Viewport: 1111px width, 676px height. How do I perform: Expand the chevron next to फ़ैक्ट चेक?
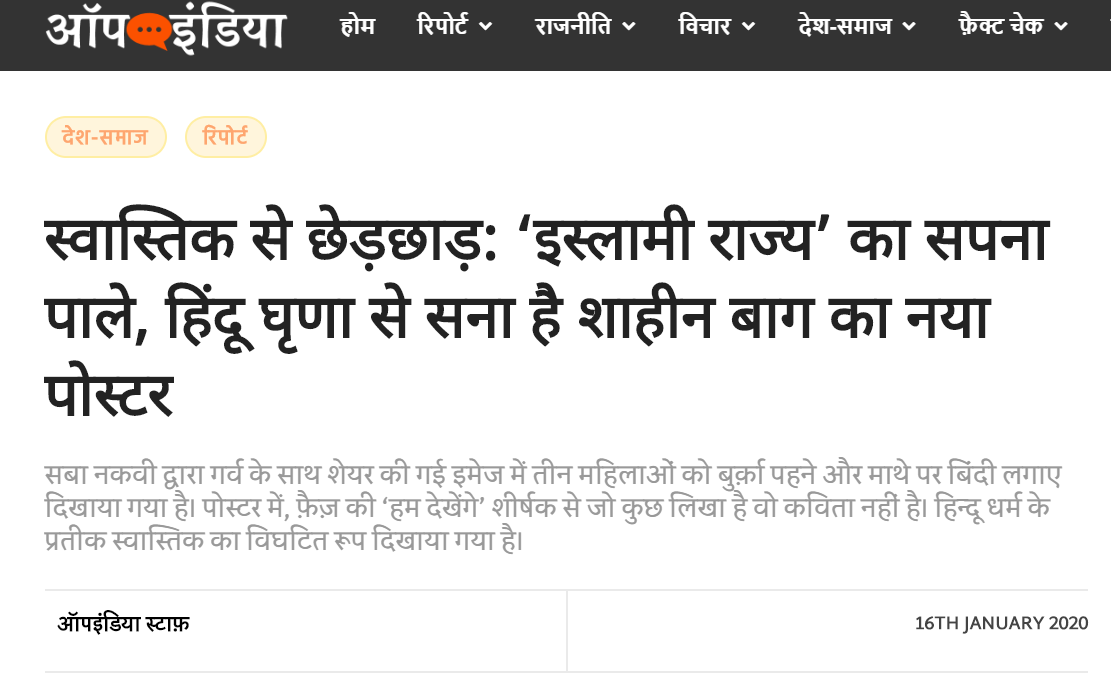pos(1061,27)
